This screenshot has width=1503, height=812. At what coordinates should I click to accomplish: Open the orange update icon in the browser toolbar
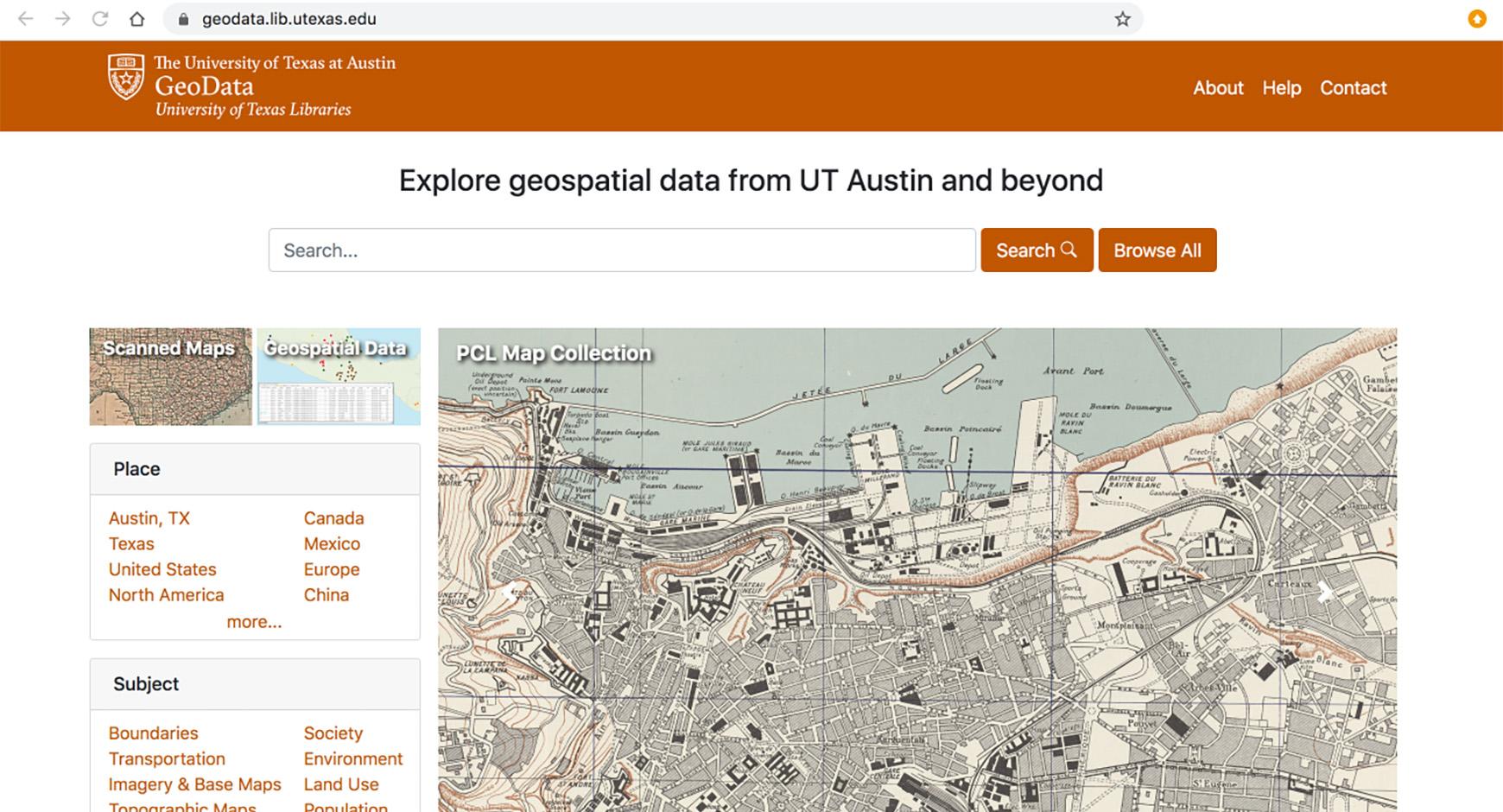point(1477,18)
